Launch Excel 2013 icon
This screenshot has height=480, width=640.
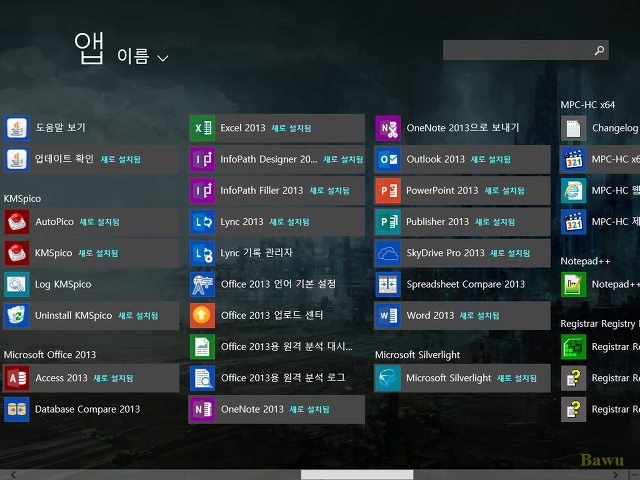(x=202, y=128)
